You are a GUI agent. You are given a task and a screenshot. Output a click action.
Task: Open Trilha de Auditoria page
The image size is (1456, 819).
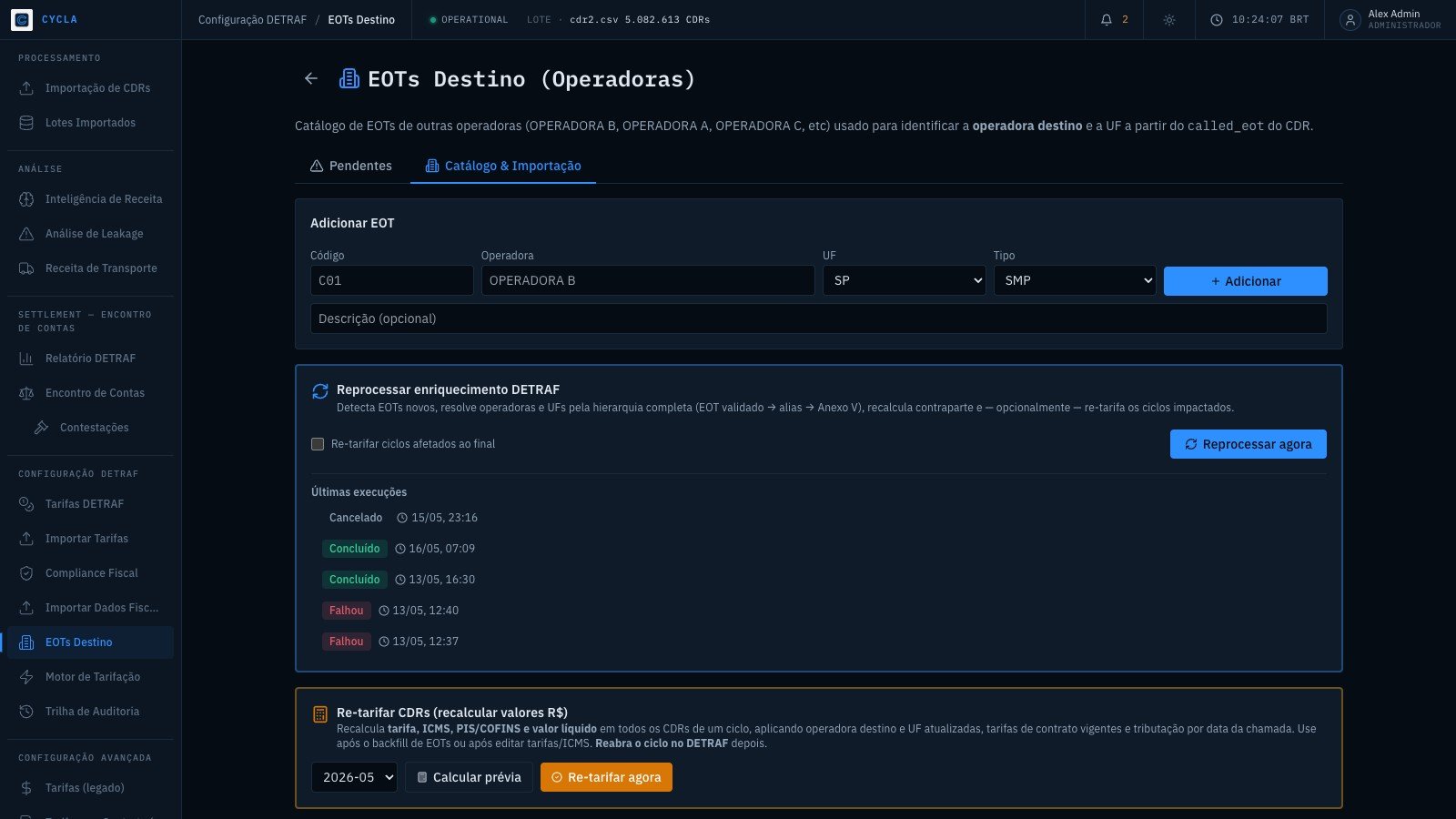click(x=90, y=712)
